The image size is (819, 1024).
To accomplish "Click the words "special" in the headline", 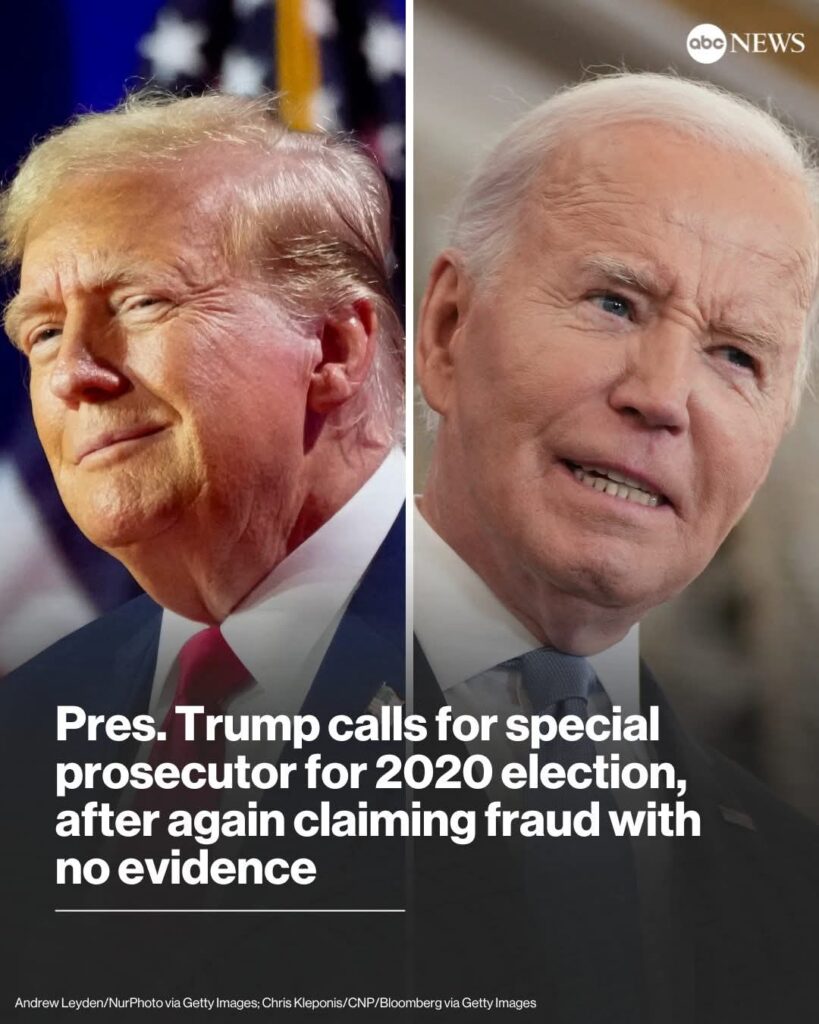I will (x=583, y=725).
